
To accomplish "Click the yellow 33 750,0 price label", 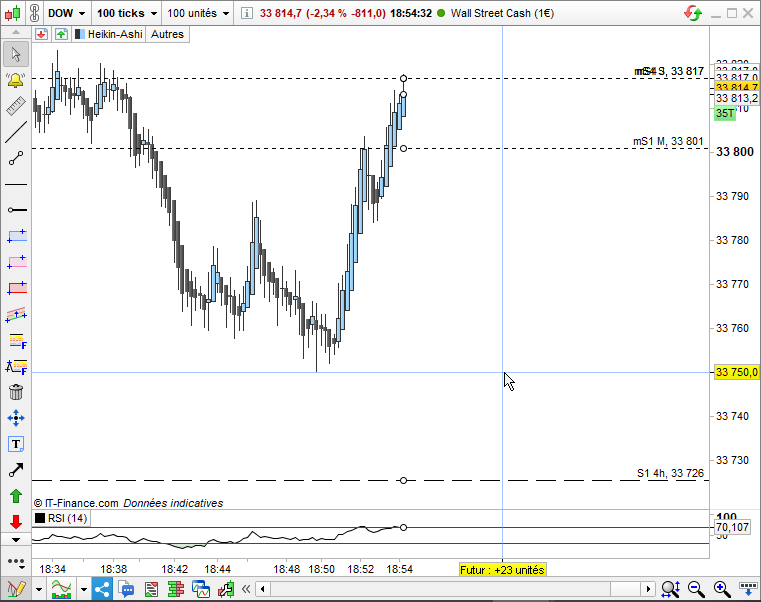I will click(736, 372).
